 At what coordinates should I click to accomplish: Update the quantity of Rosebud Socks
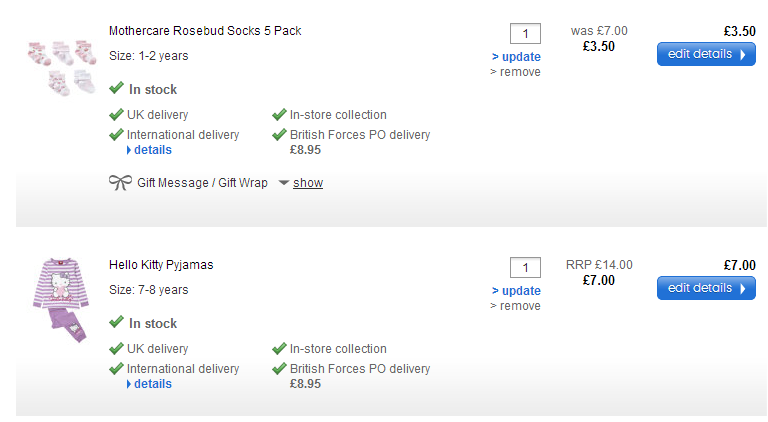[x=516, y=56]
